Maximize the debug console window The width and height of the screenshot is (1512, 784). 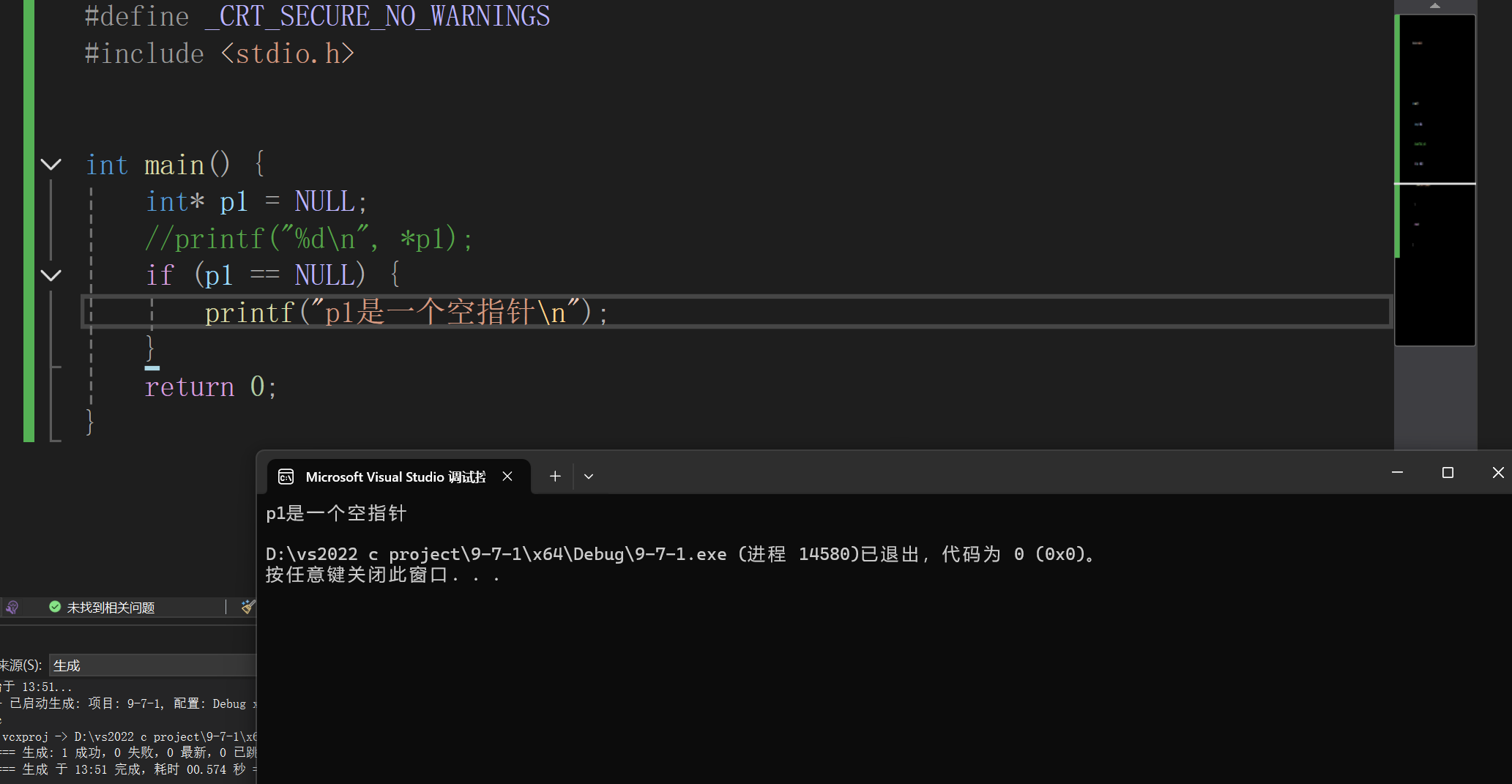(1448, 473)
